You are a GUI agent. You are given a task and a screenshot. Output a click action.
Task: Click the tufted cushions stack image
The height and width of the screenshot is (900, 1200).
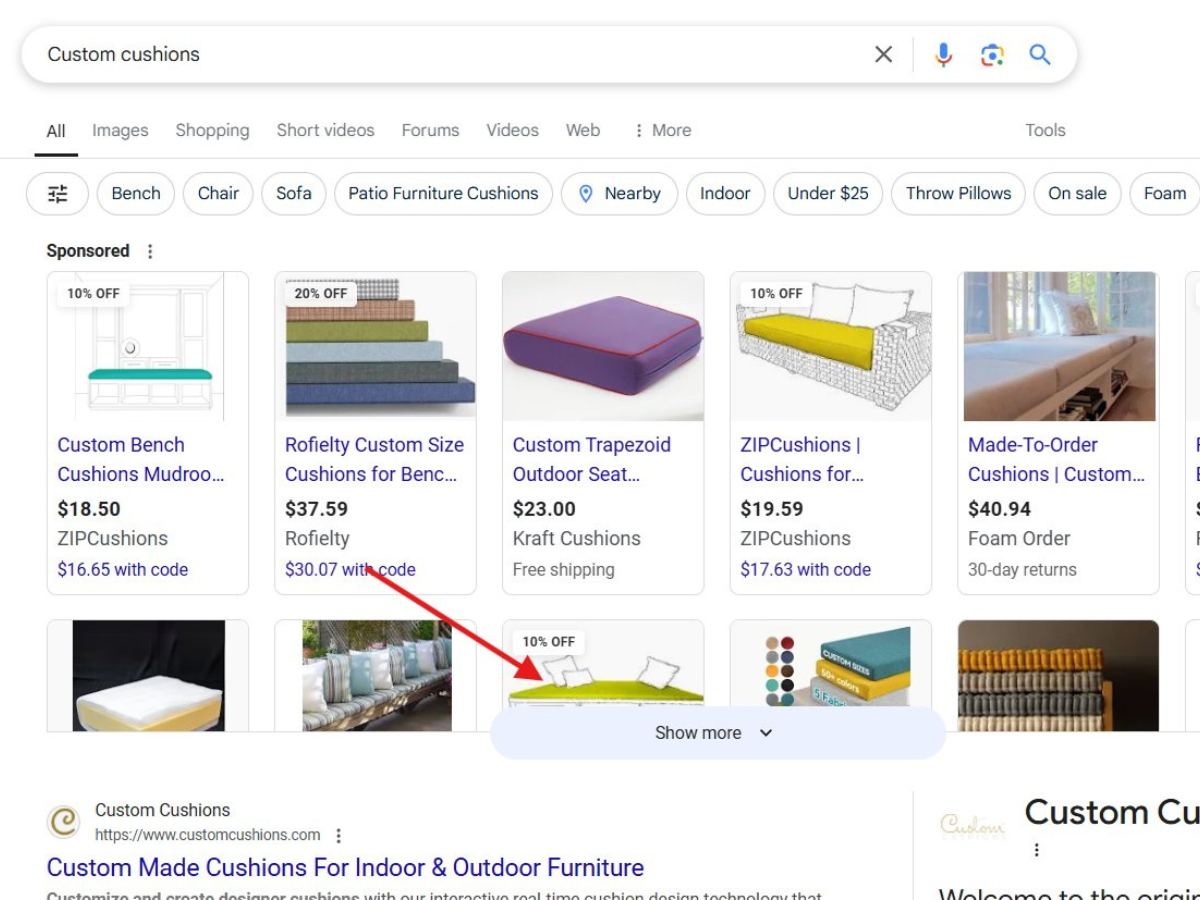tap(1059, 676)
